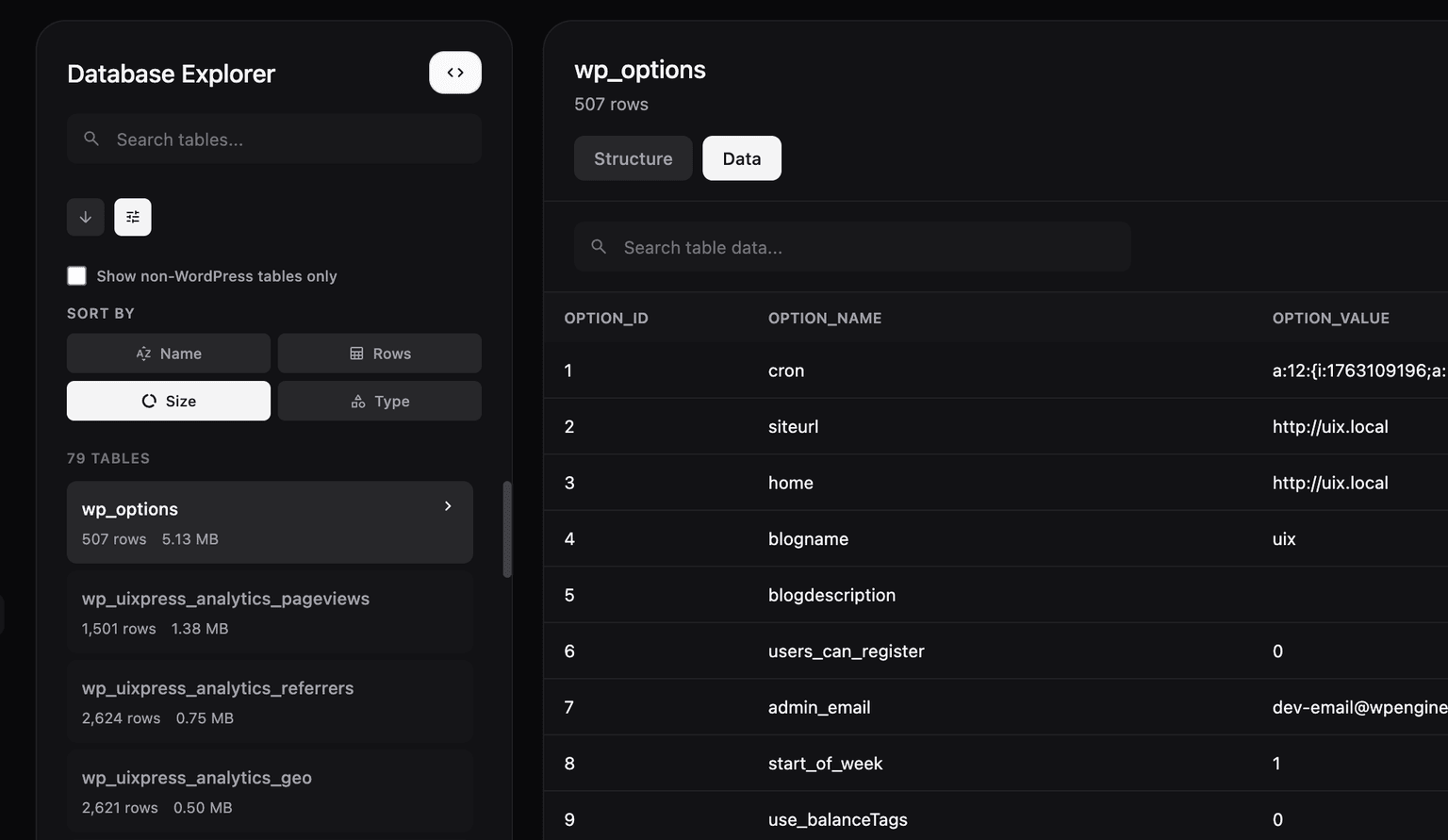Screen dimensions: 1448x840
Task: Open the wp_uixpress_analytics_pageviews table
Action: pyautogui.click(x=270, y=612)
